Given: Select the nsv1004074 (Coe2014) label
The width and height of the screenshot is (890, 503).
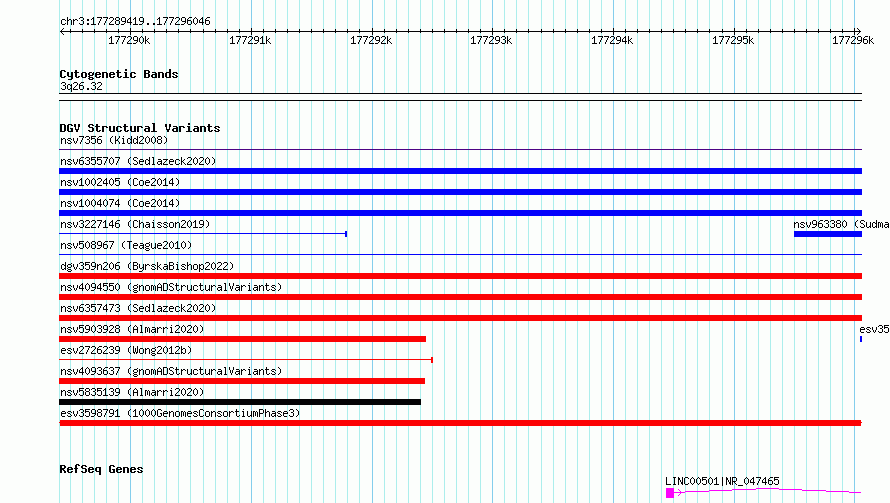Looking at the screenshot, I should [120, 203].
